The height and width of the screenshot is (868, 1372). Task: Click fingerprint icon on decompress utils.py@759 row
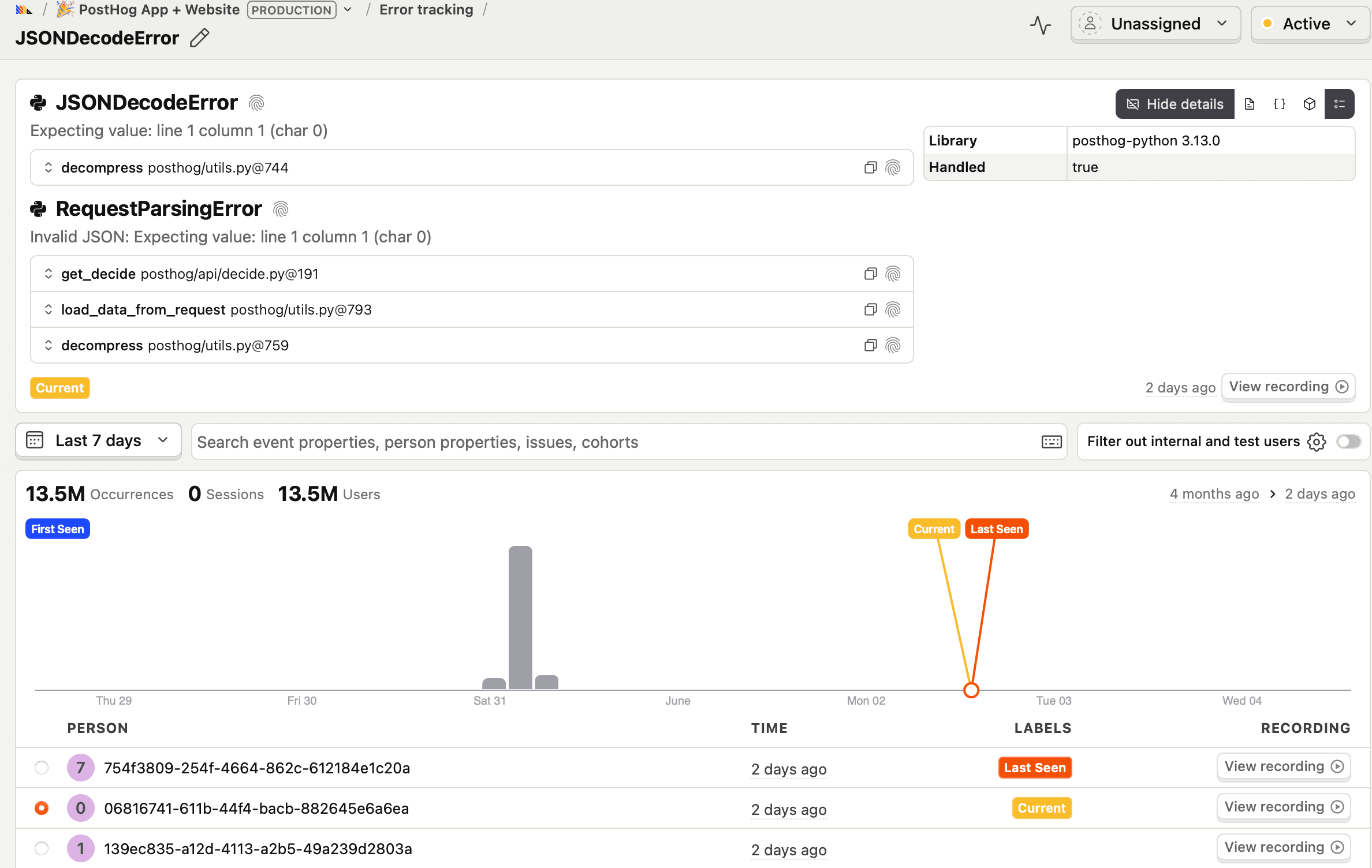[893, 345]
